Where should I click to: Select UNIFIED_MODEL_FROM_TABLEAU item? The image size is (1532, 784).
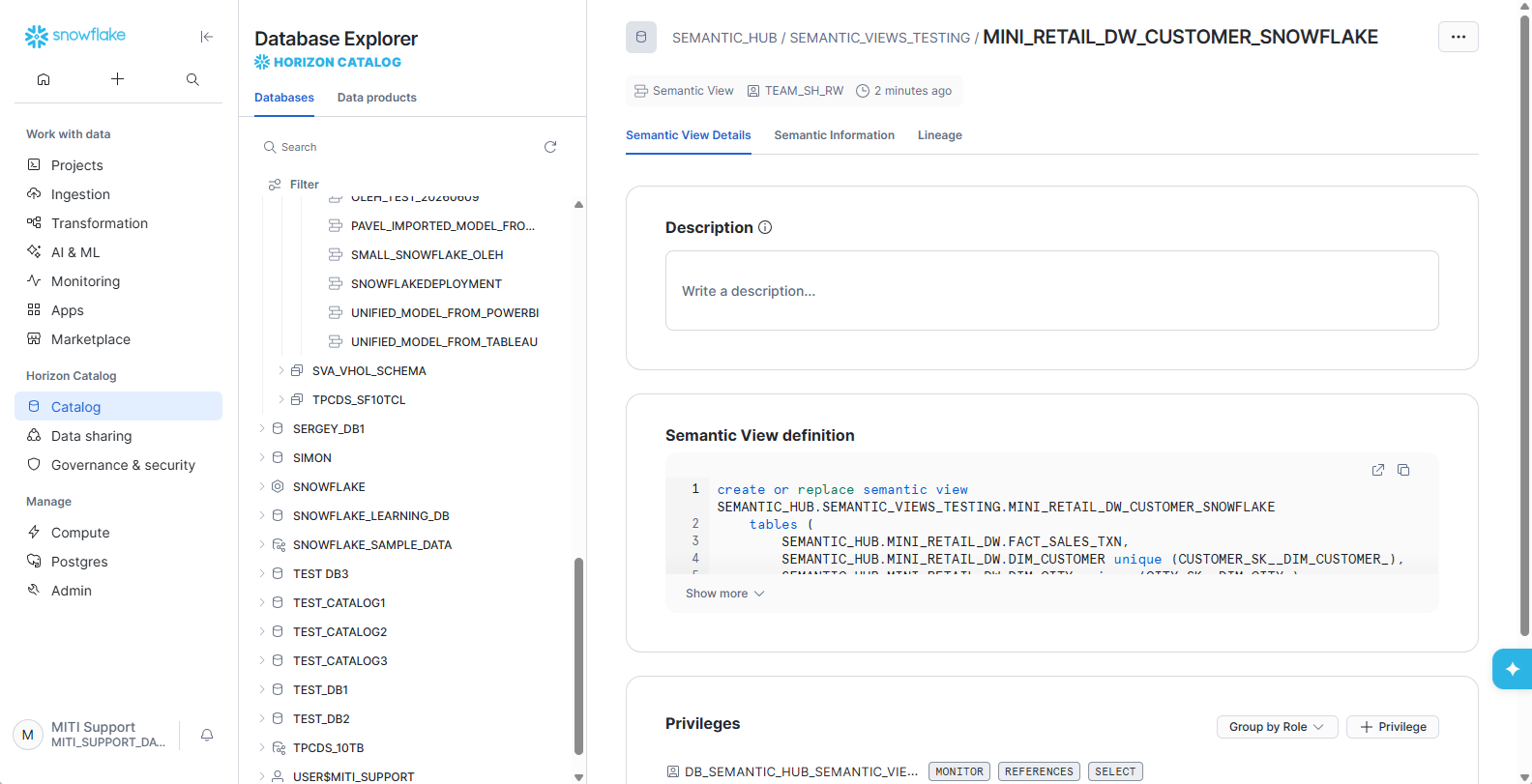pyautogui.click(x=434, y=342)
